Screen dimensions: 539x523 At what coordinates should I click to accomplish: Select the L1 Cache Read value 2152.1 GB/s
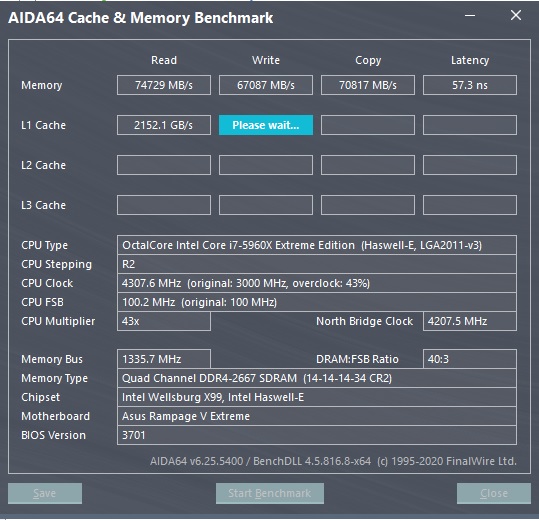click(164, 125)
